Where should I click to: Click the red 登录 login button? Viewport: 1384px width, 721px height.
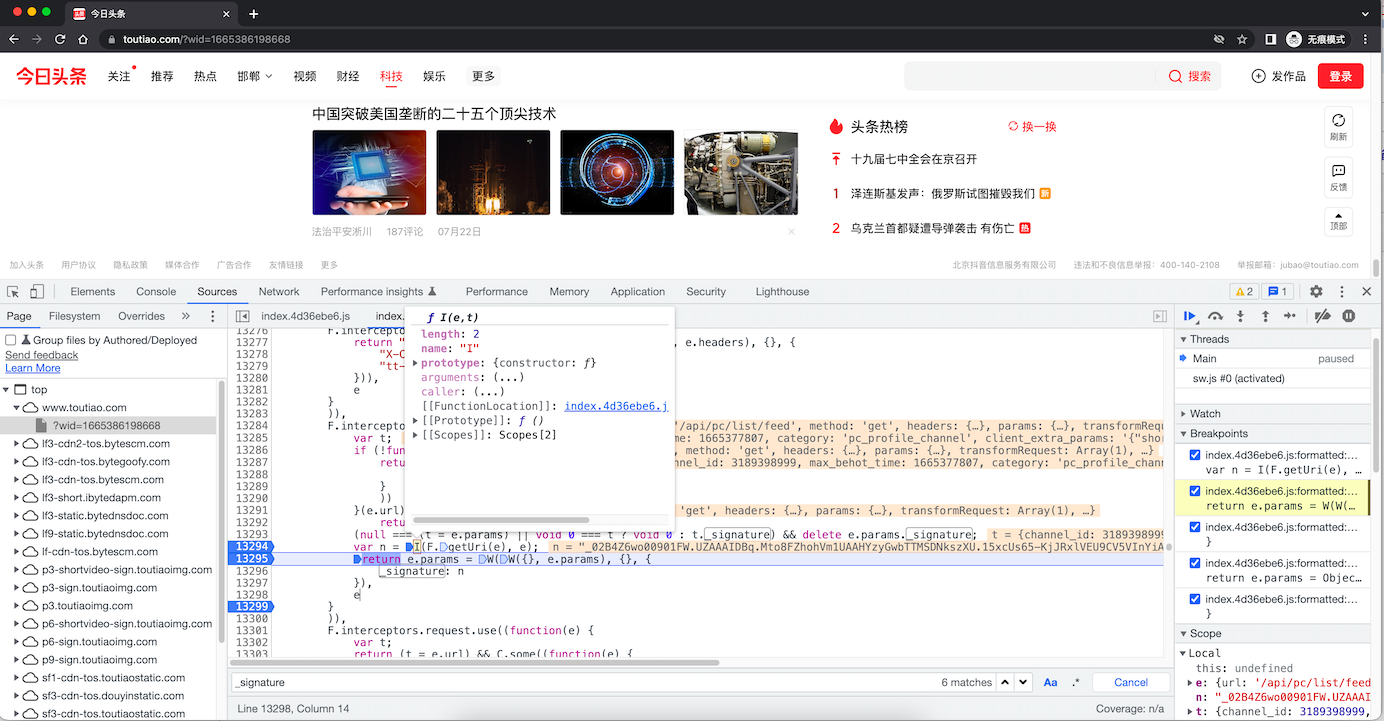(x=1341, y=76)
